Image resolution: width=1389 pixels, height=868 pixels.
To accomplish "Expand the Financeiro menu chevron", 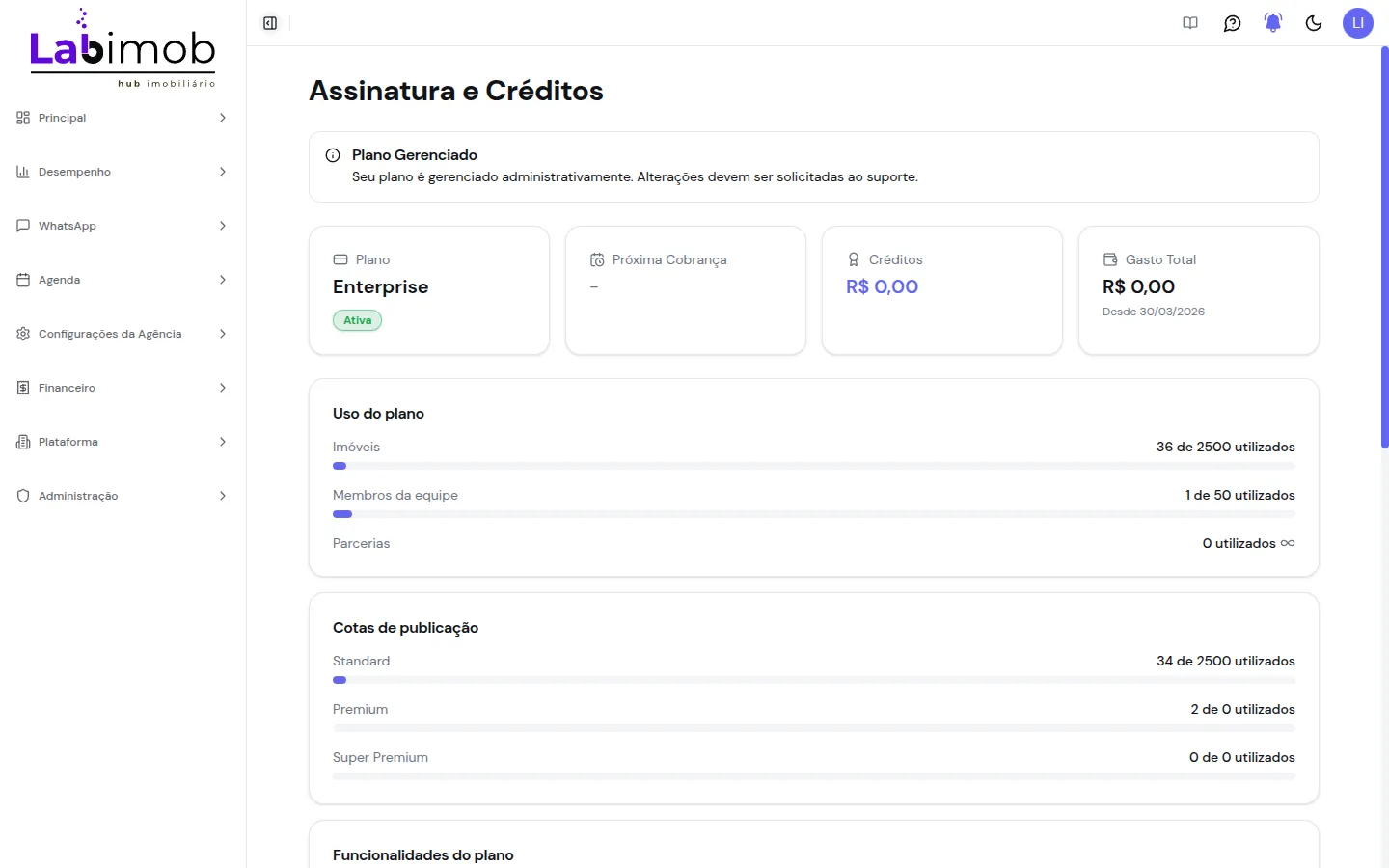I will click(223, 388).
